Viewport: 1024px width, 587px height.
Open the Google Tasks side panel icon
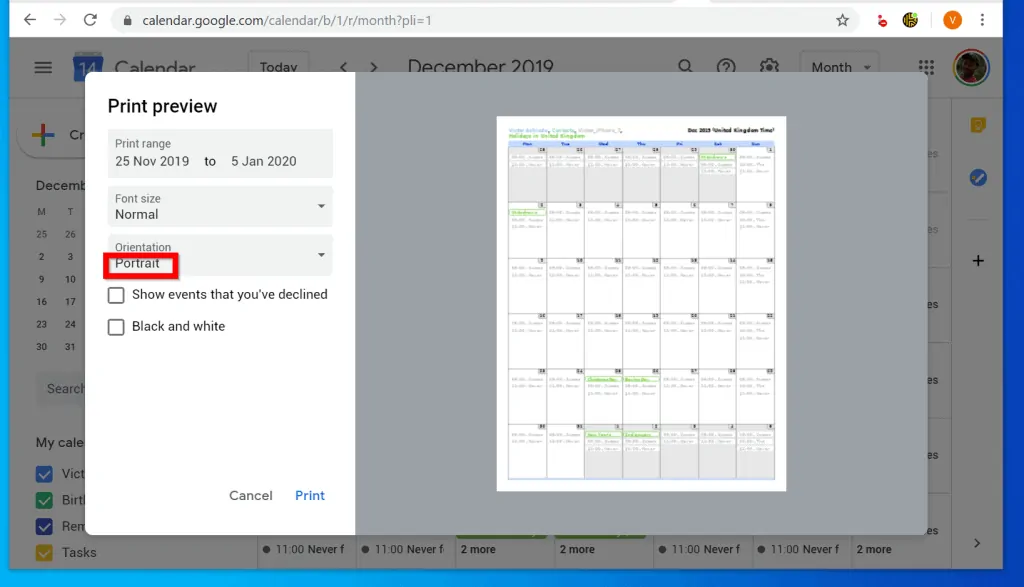(x=978, y=178)
